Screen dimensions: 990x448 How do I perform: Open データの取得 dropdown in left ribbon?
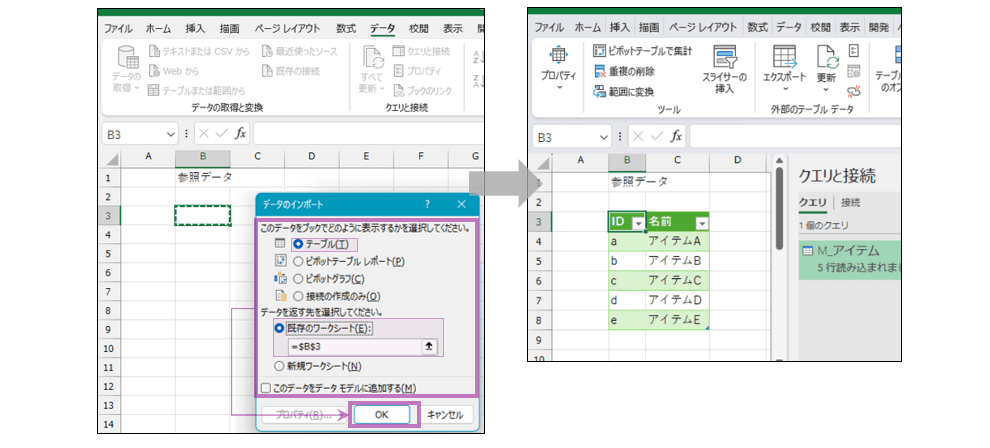(x=127, y=71)
